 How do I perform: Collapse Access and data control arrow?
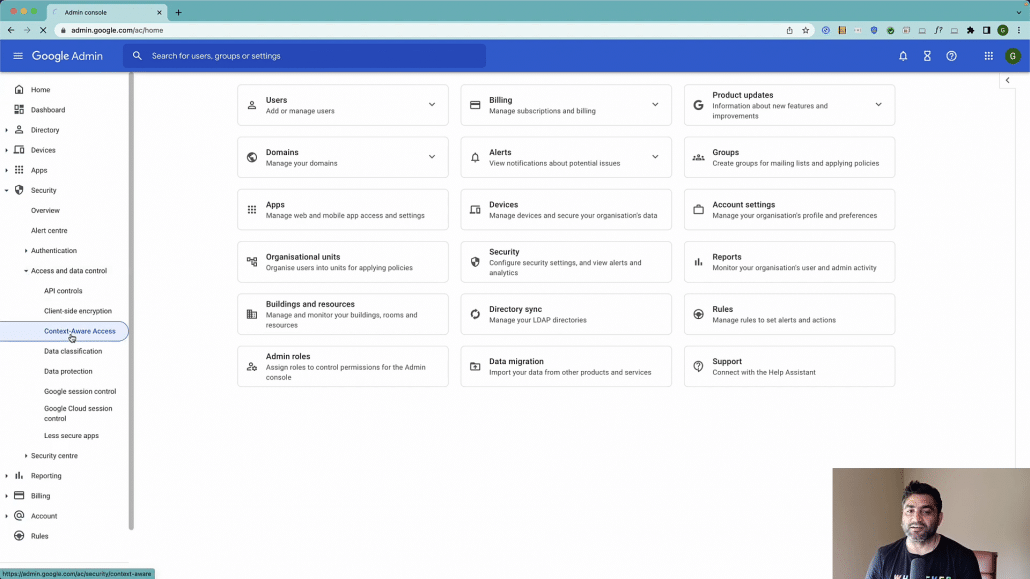coord(26,271)
